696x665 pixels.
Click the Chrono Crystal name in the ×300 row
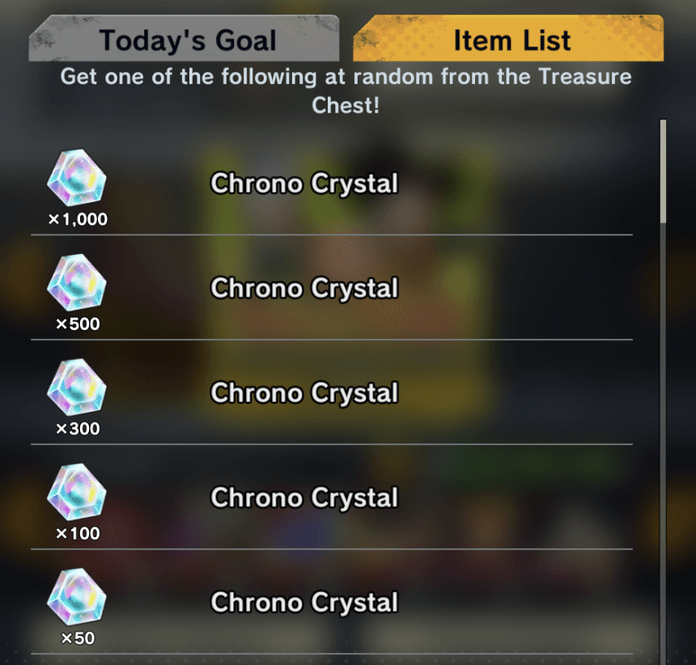tap(304, 394)
